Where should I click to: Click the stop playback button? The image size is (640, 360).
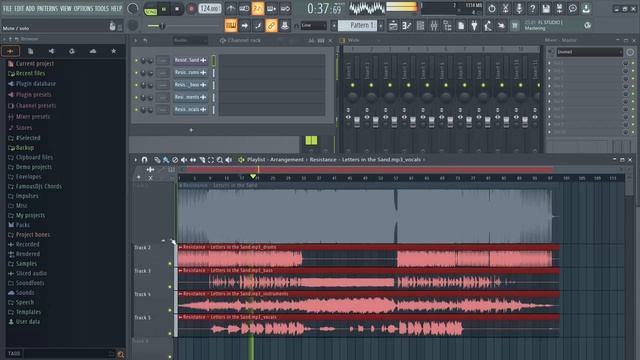coord(177,9)
